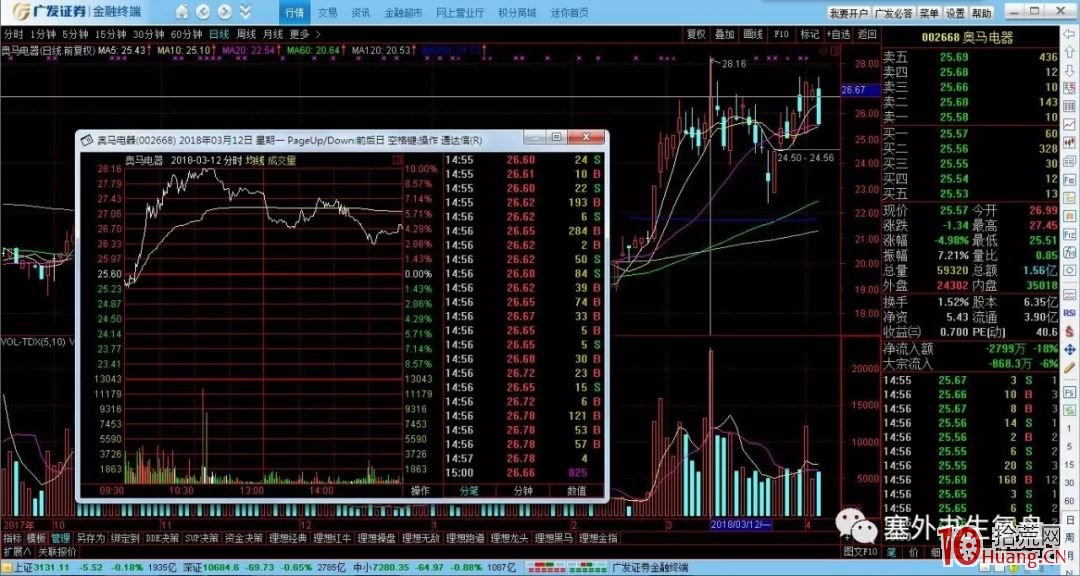
Task: Open the 积分商城 tab
Action: point(517,12)
